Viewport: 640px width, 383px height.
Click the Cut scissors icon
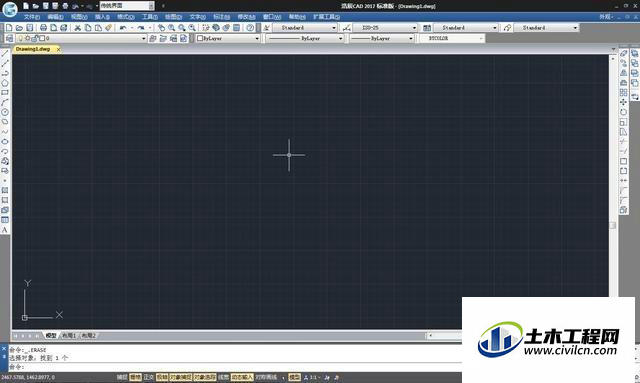pyautogui.click(x=78, y=28)
